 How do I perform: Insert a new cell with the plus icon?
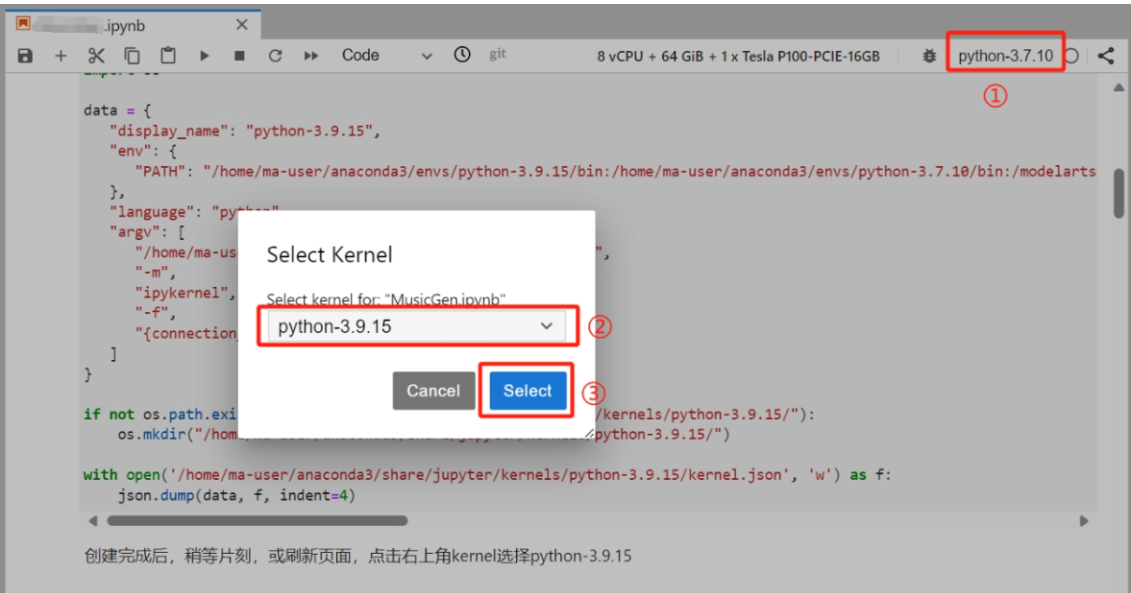point(61,56)
